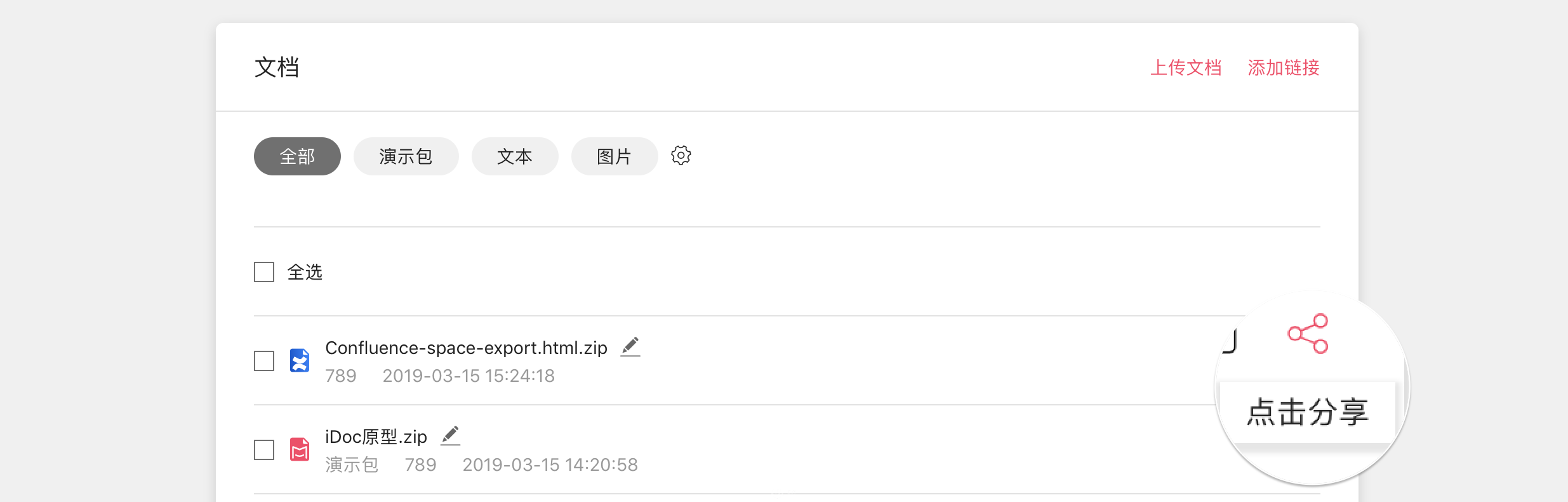Check the iDoc原型.zip row checkbox

coord(264,450)
